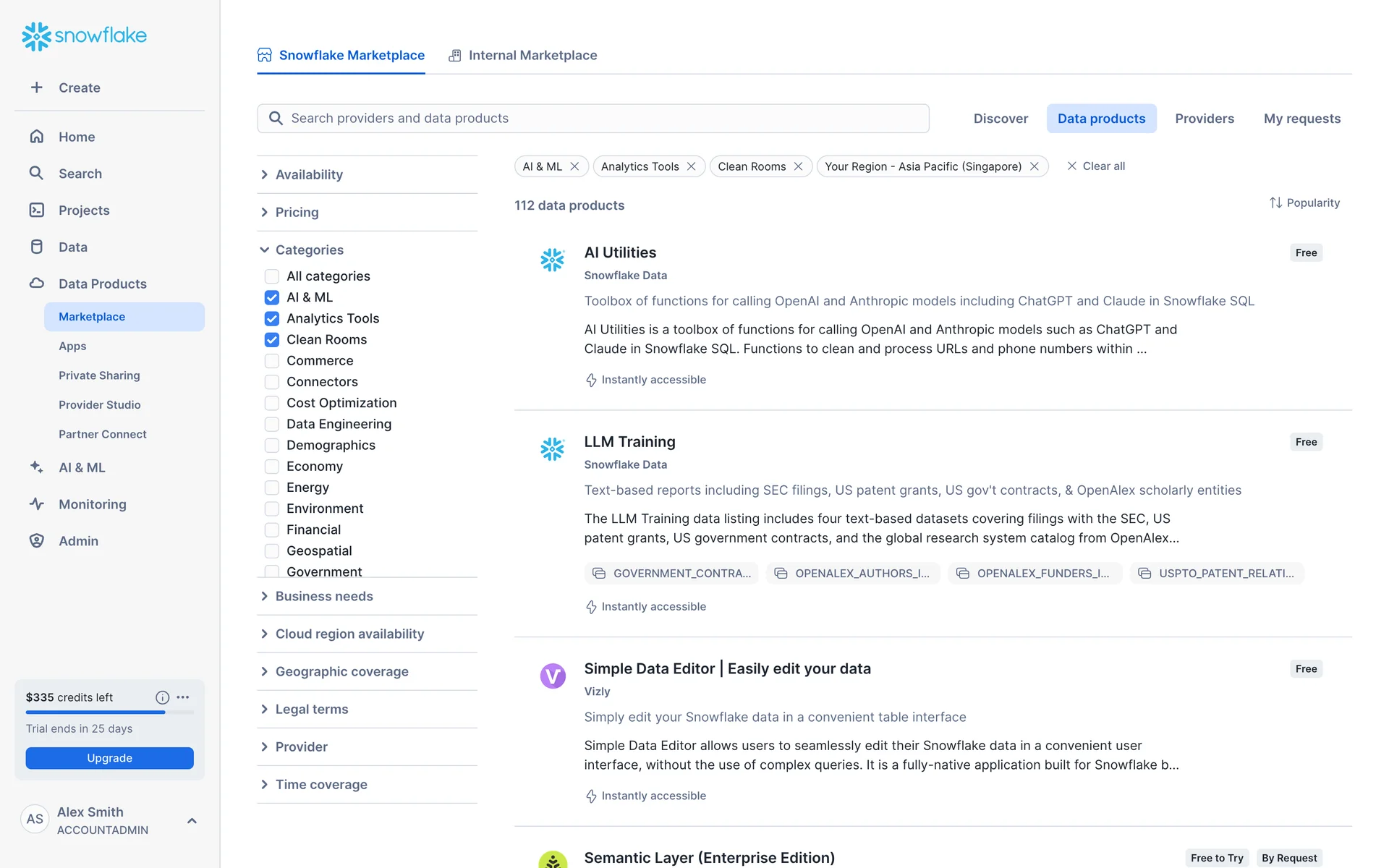The height and width of the screenshot is (868, 1389).
Task: Open the AI Utilities listing title
Action: [620, 252]
